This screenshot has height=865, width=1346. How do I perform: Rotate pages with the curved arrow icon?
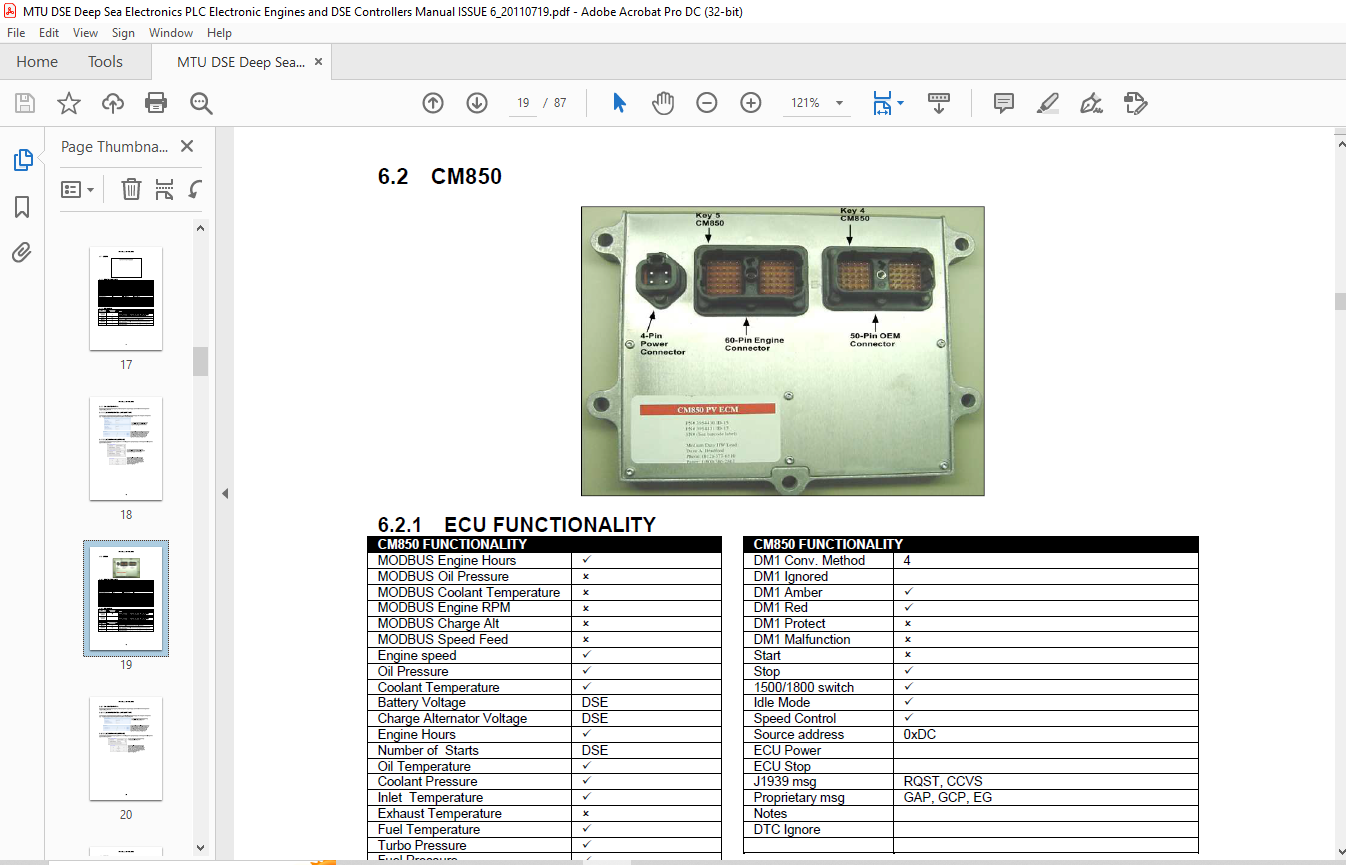click(196, 189)
